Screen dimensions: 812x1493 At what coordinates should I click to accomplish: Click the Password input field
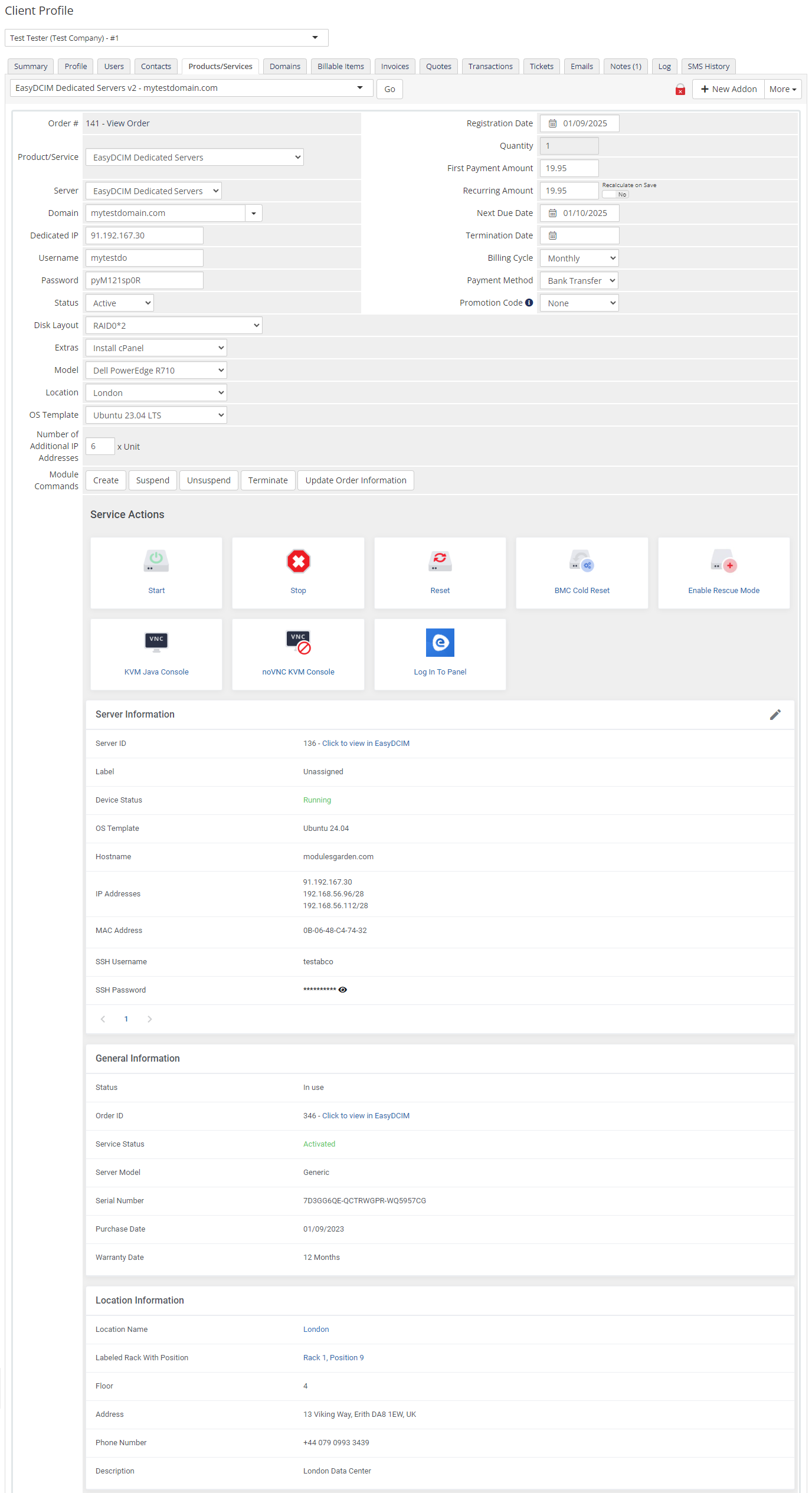point(145,280)
